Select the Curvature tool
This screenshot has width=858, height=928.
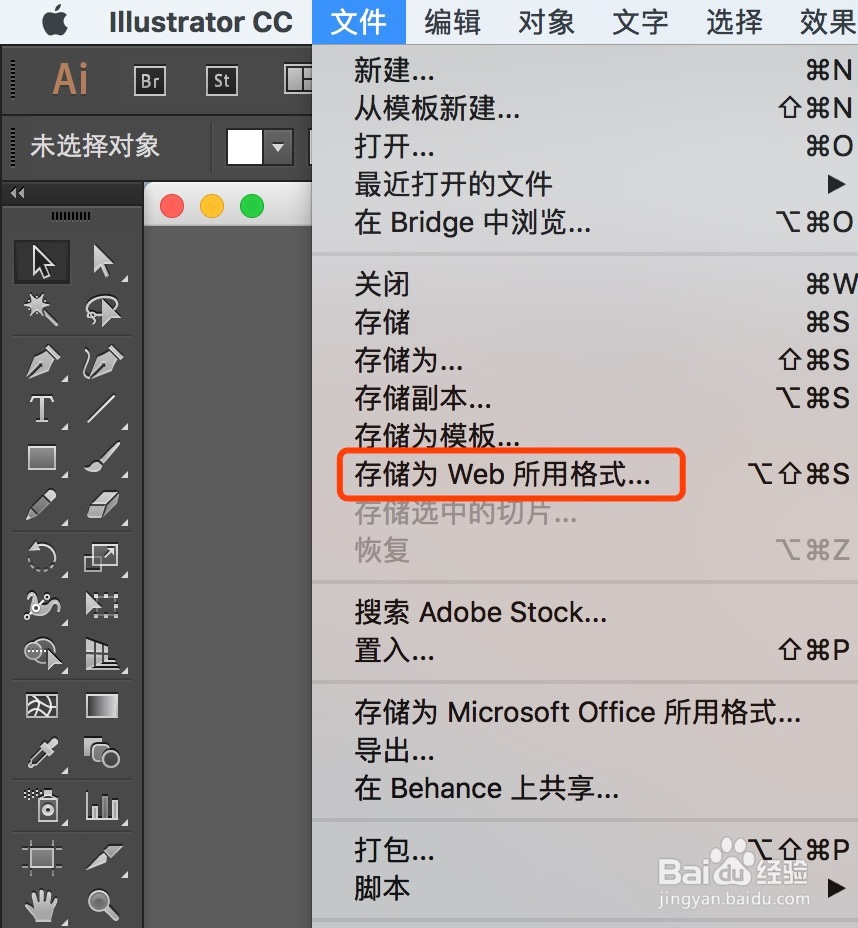102,362
